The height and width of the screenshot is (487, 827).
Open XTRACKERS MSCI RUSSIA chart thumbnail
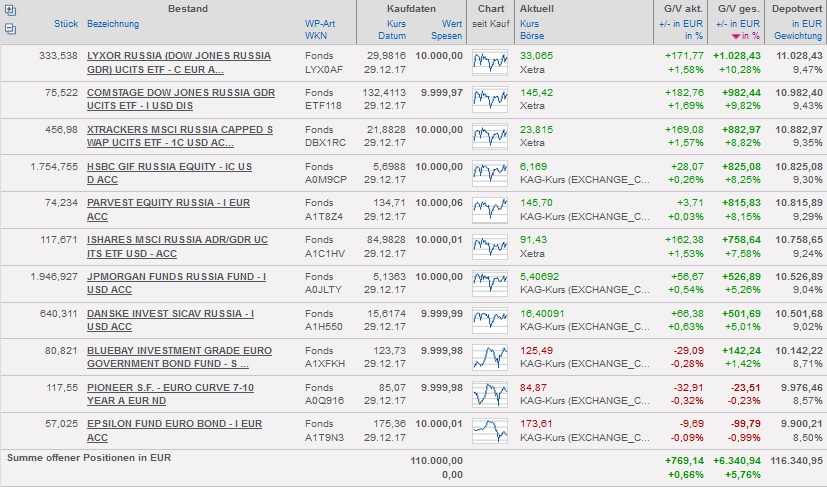coord(490,136)
